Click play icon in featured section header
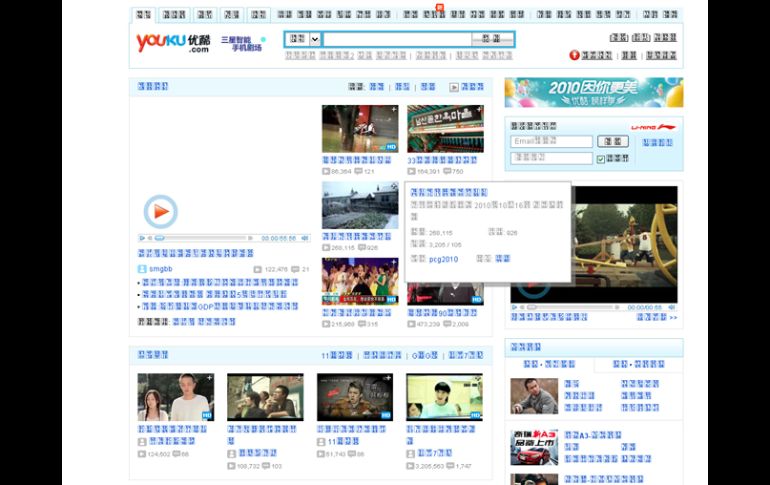Screen dimensions: 770x485 pyautogui.click(x=454, y=87)
